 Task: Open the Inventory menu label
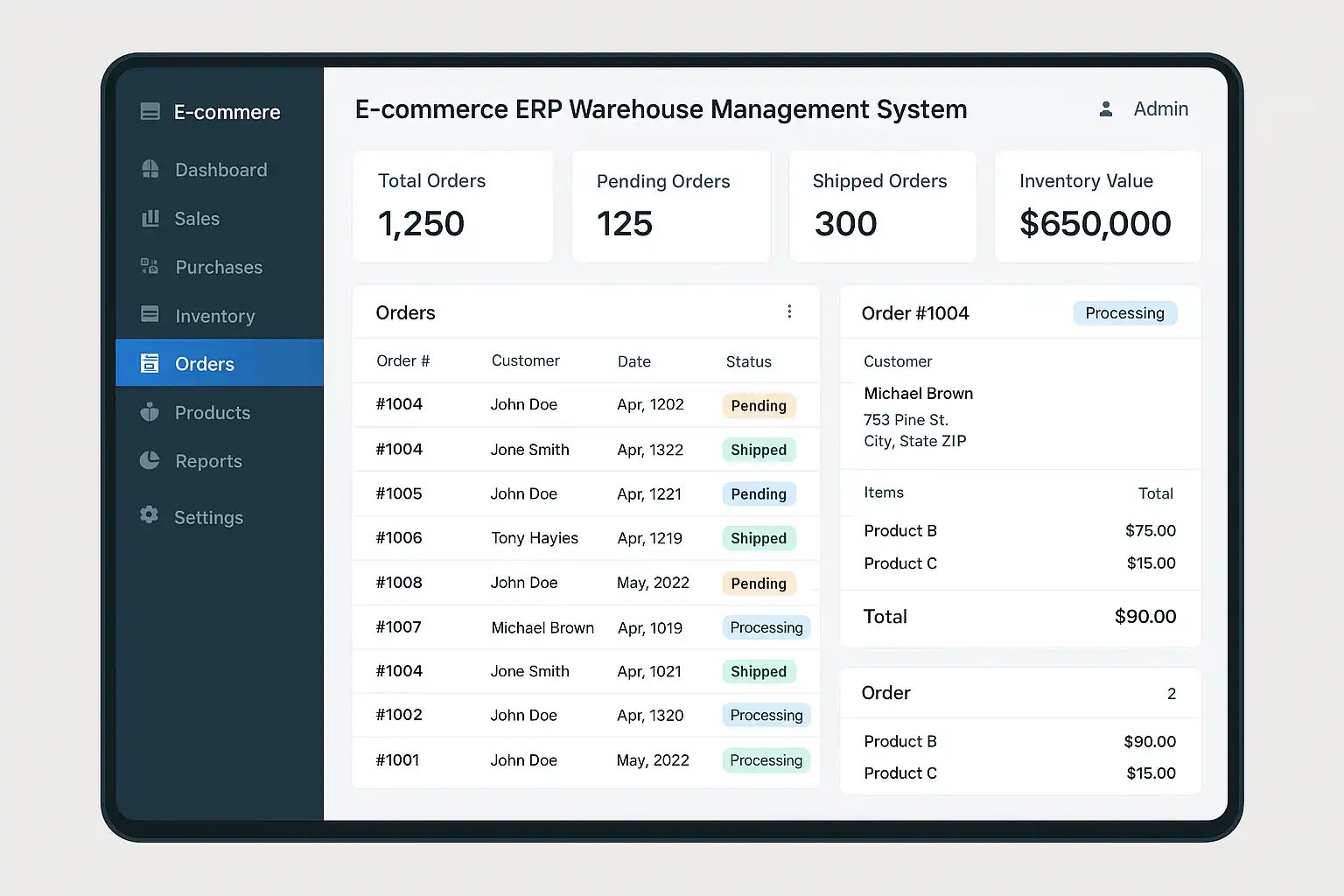click(214, 316)
